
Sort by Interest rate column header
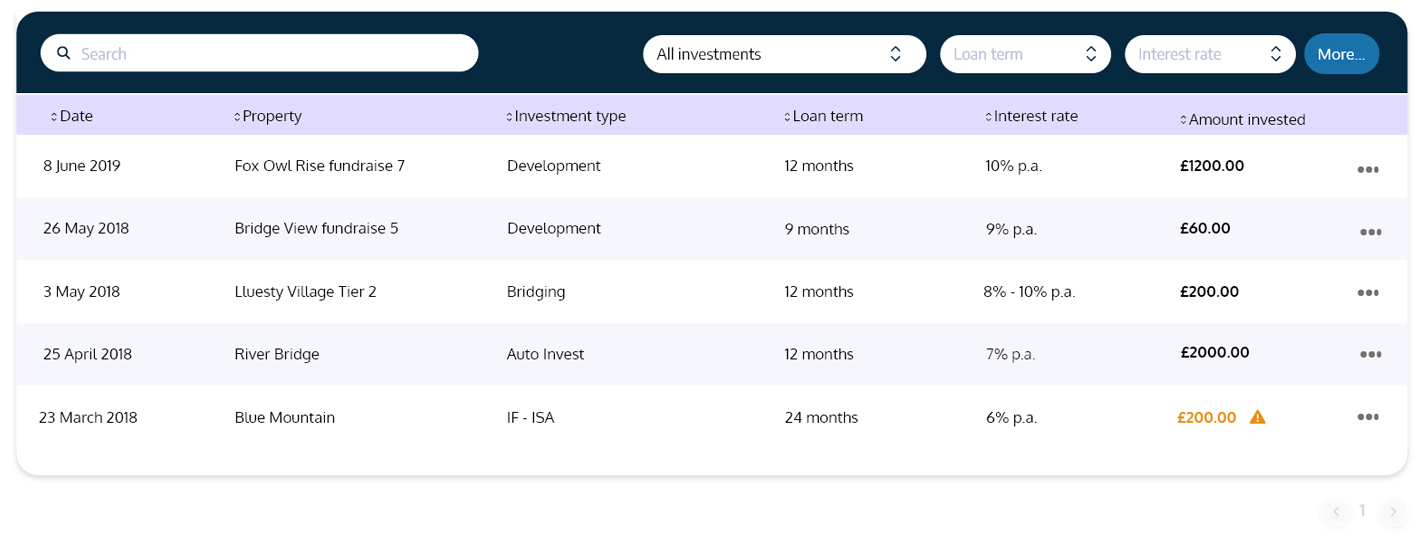(x=1031, y=116)
